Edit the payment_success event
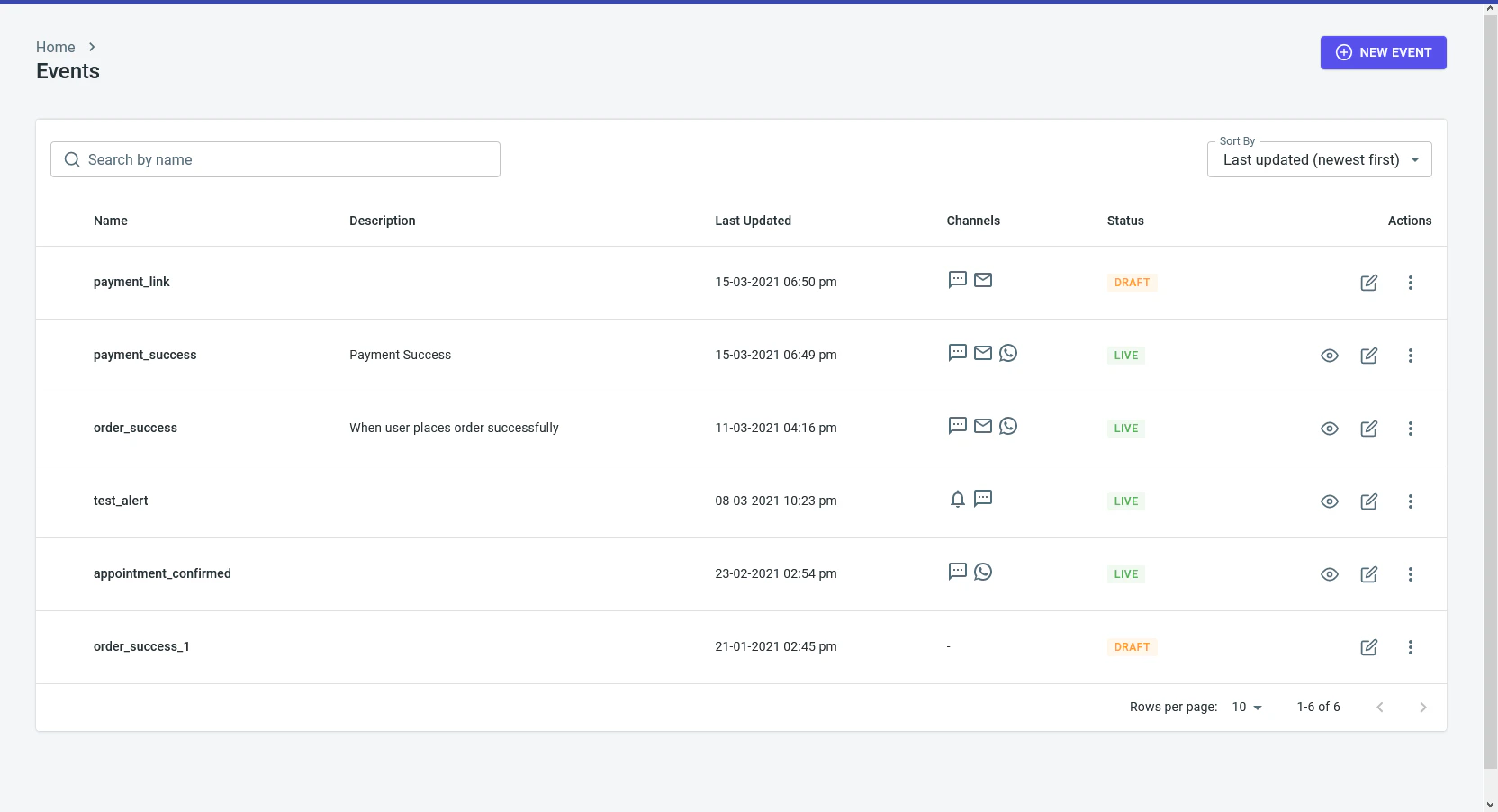This screenshot has height=812, width=1498. 1369,356
